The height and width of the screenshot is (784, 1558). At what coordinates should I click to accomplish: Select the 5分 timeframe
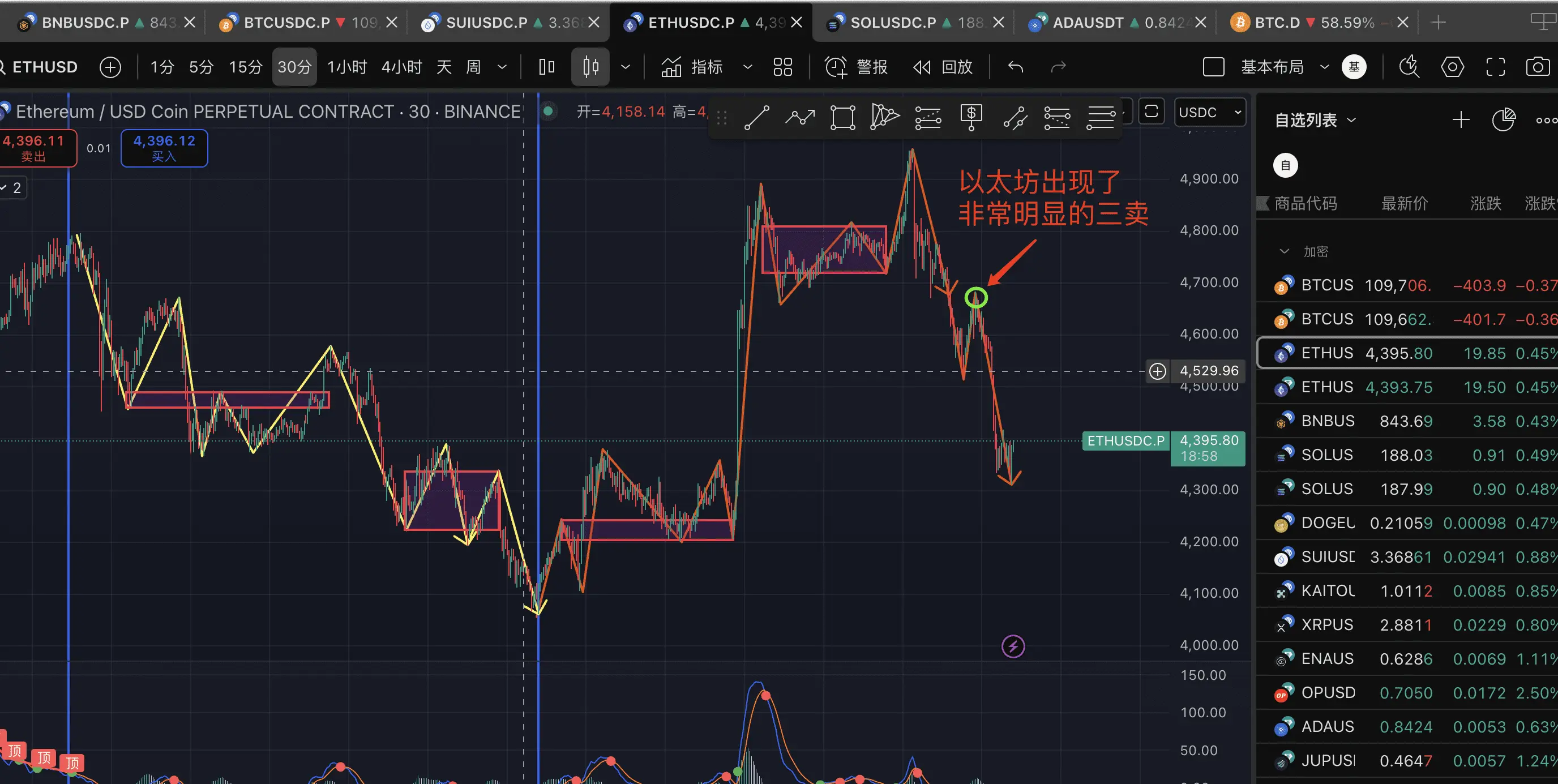coord(202,67)
